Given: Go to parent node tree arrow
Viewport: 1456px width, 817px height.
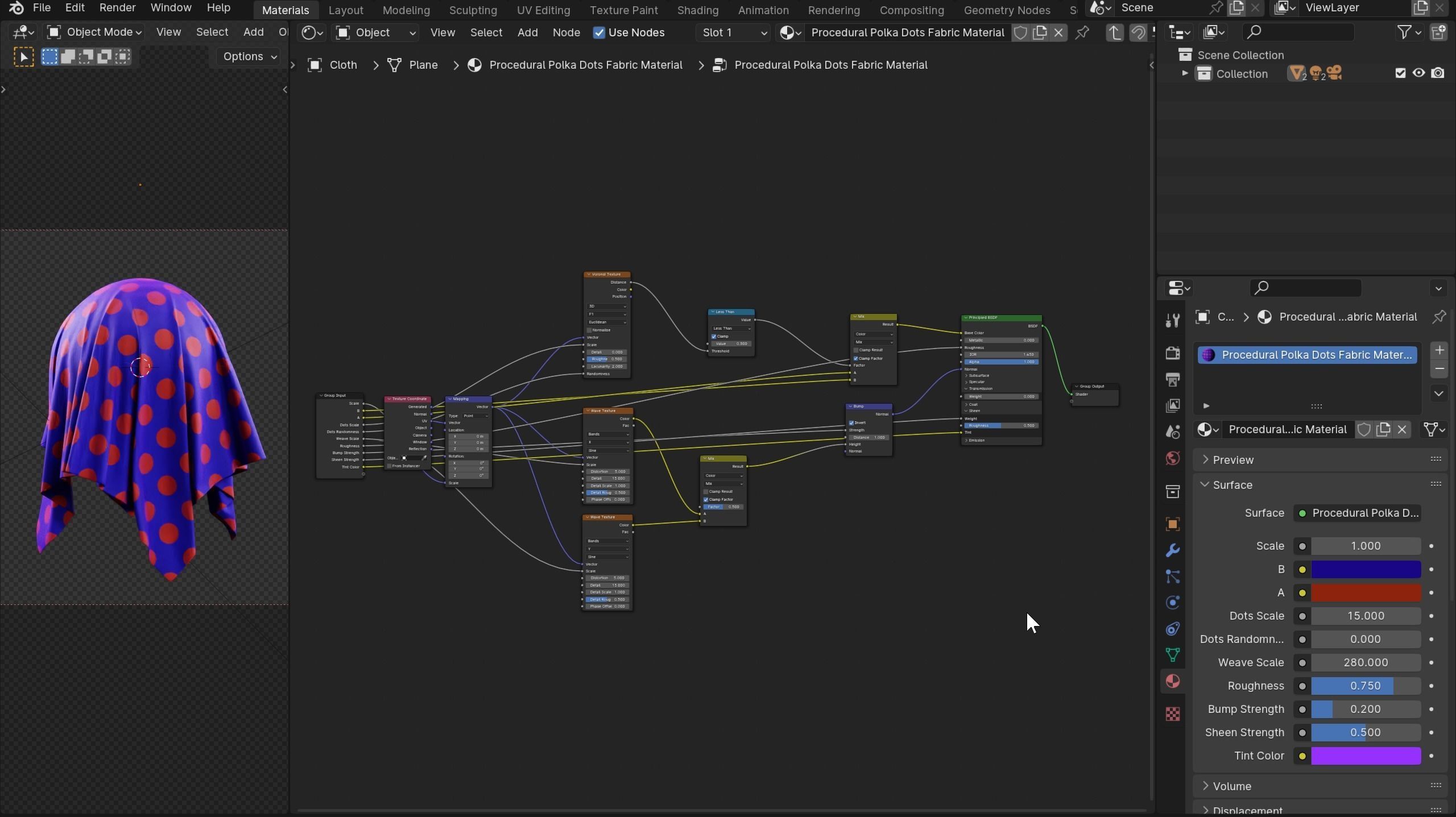Looking at the screenshot, I should coord(1114,32).
